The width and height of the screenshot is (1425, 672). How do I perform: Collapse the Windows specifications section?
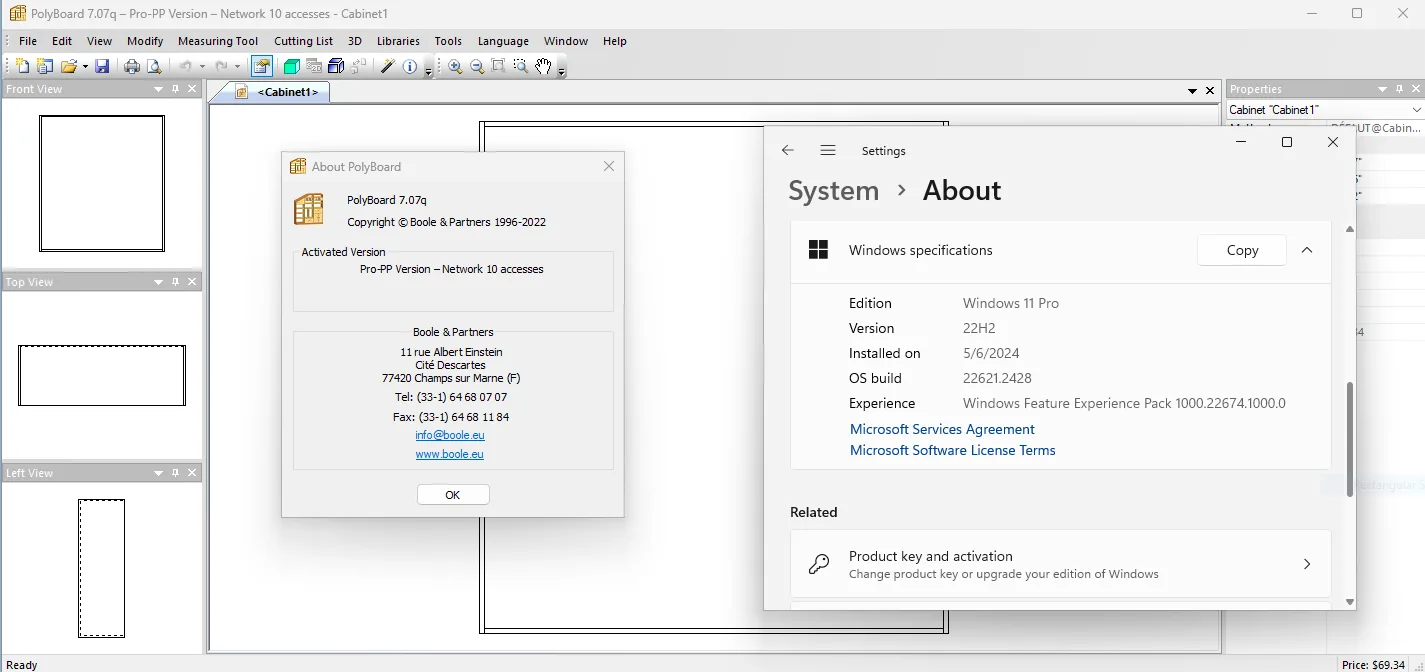coord(1307,250)
